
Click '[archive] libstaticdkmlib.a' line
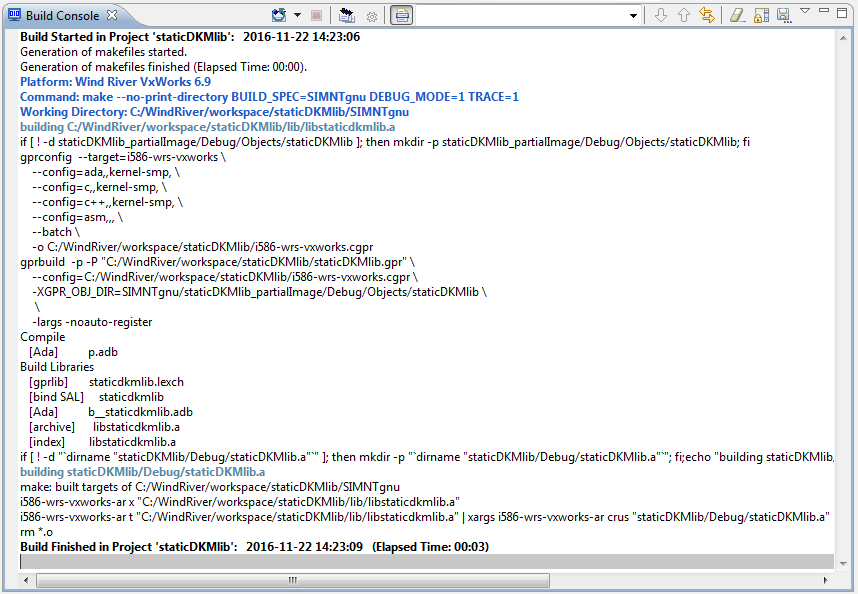click(x=104, y=427)
